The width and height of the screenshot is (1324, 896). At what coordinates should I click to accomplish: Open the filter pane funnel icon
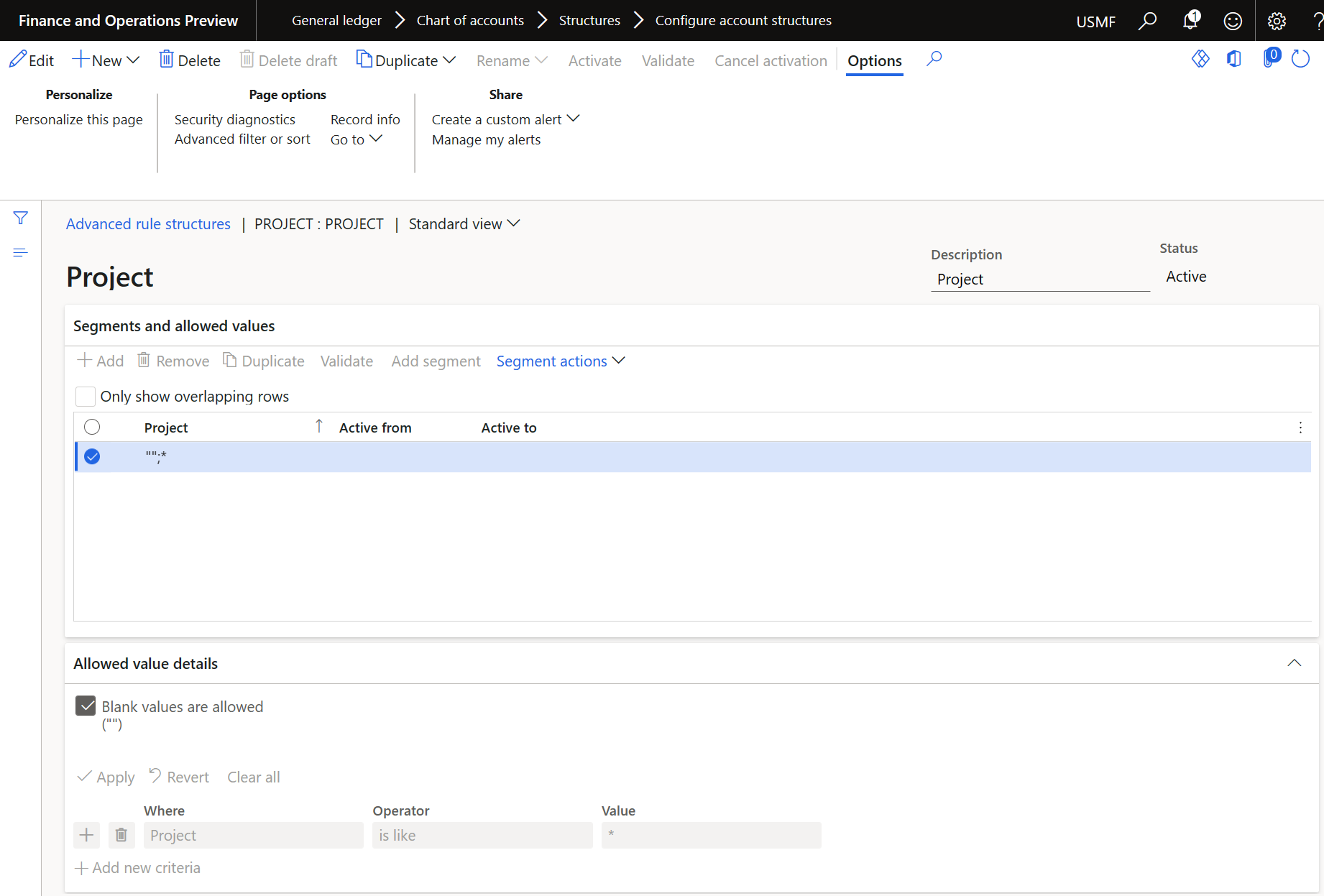tap(21, 218)
